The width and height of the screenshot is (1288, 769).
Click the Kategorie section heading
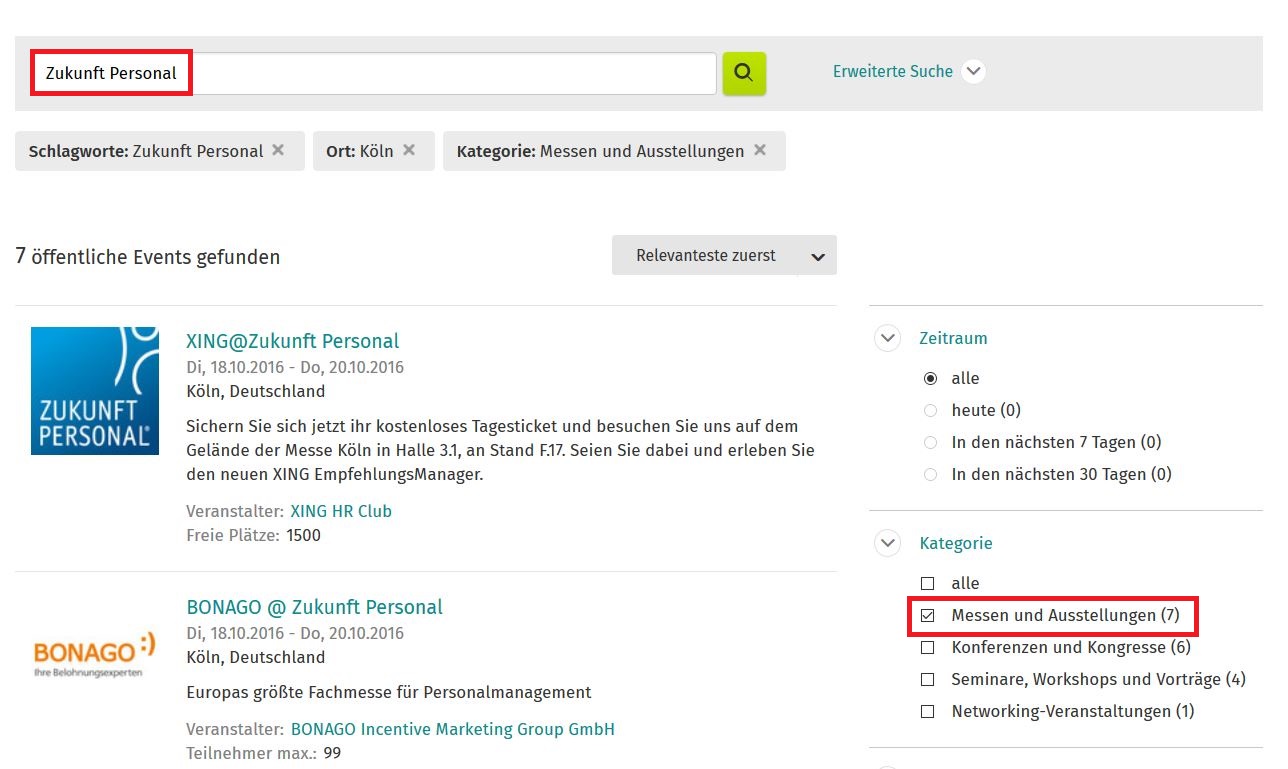(x=956, y=543)
